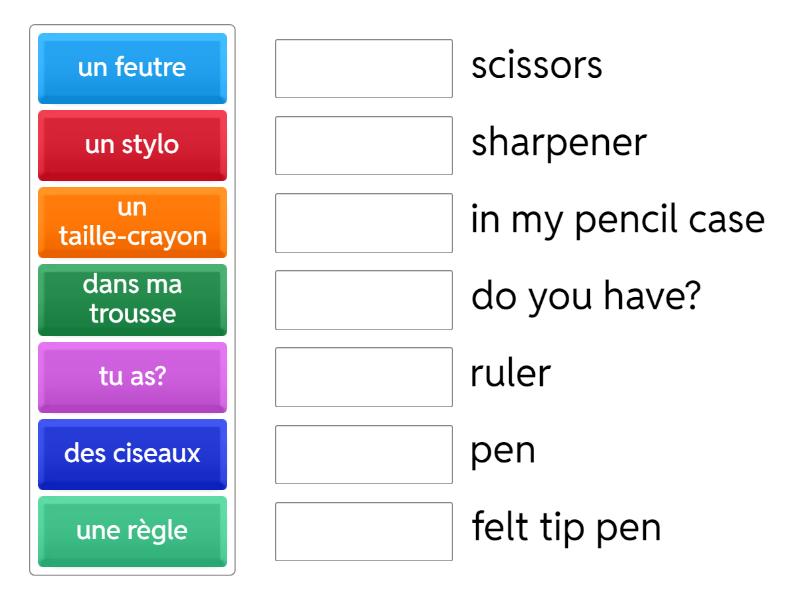Click the 'sharpener' definition label

[559, 144]
